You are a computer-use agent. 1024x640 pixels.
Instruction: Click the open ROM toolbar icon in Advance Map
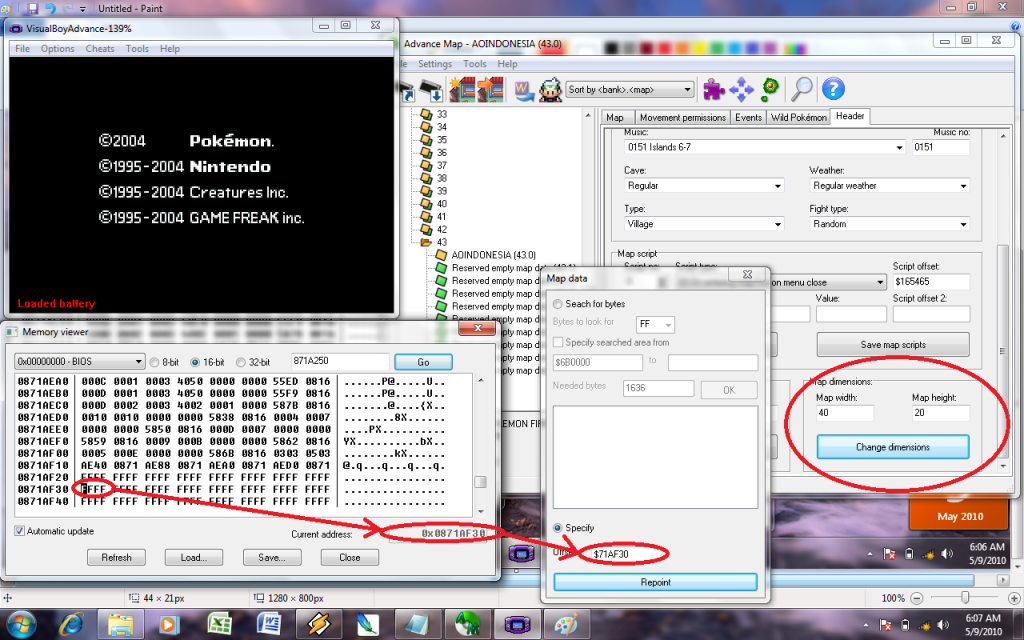[x=408, y=90]
